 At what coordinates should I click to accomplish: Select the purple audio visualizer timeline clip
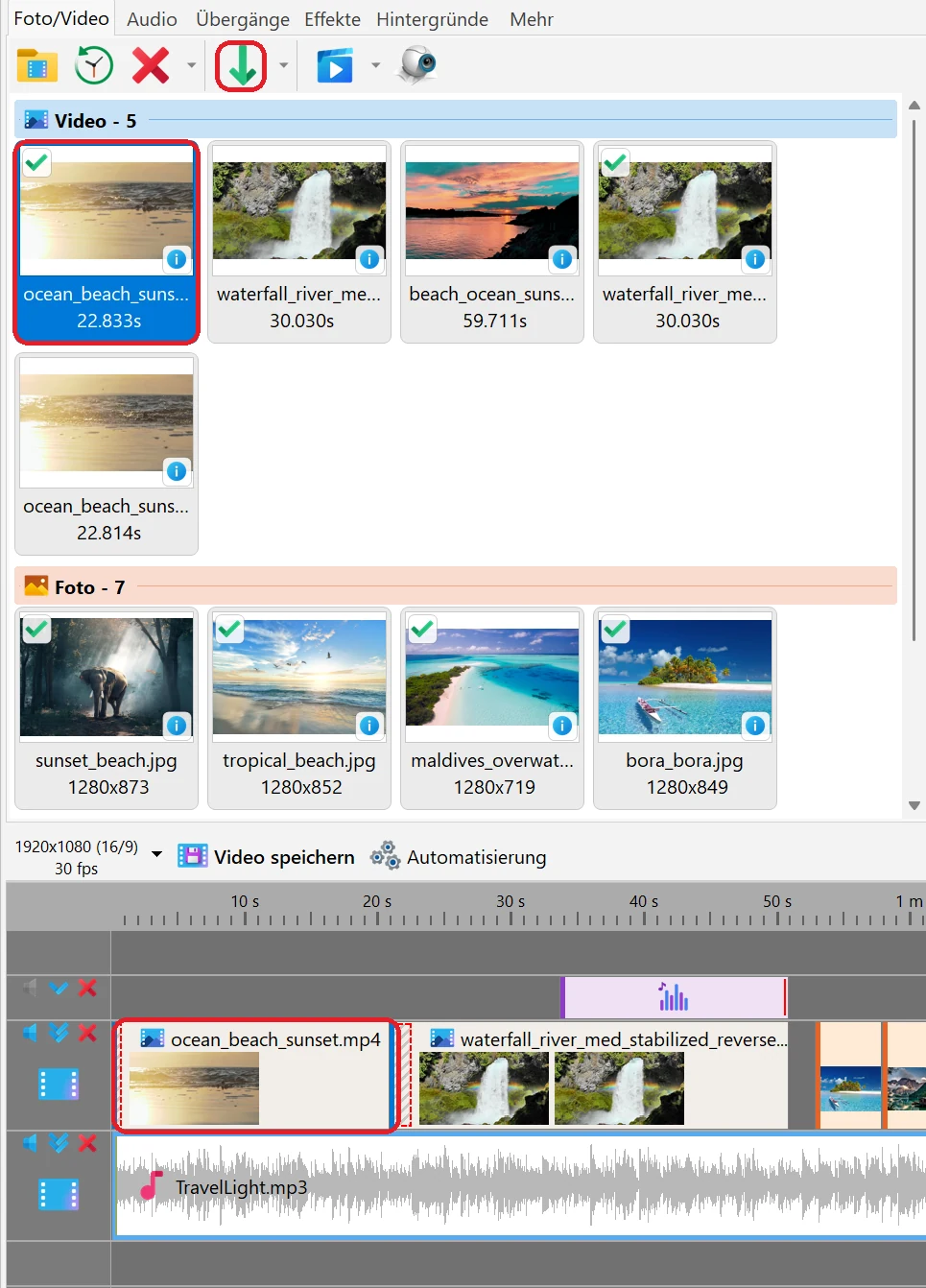click(674, 997)
